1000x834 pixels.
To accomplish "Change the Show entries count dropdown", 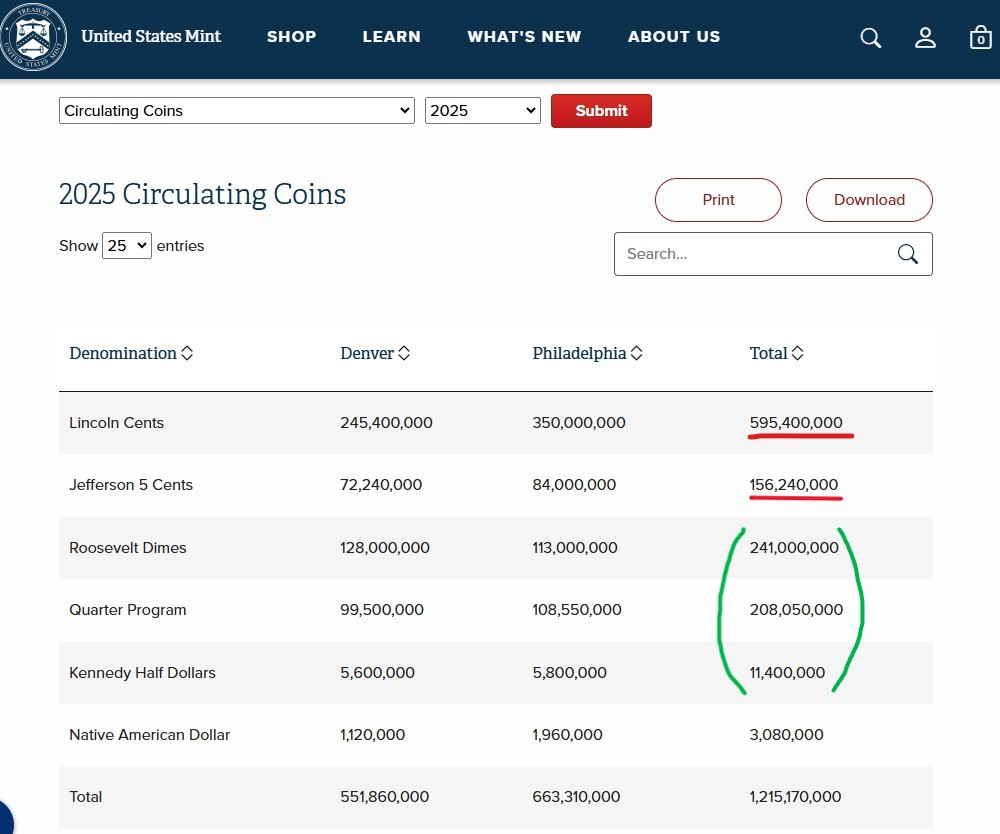I will click(x=126, y=246).
